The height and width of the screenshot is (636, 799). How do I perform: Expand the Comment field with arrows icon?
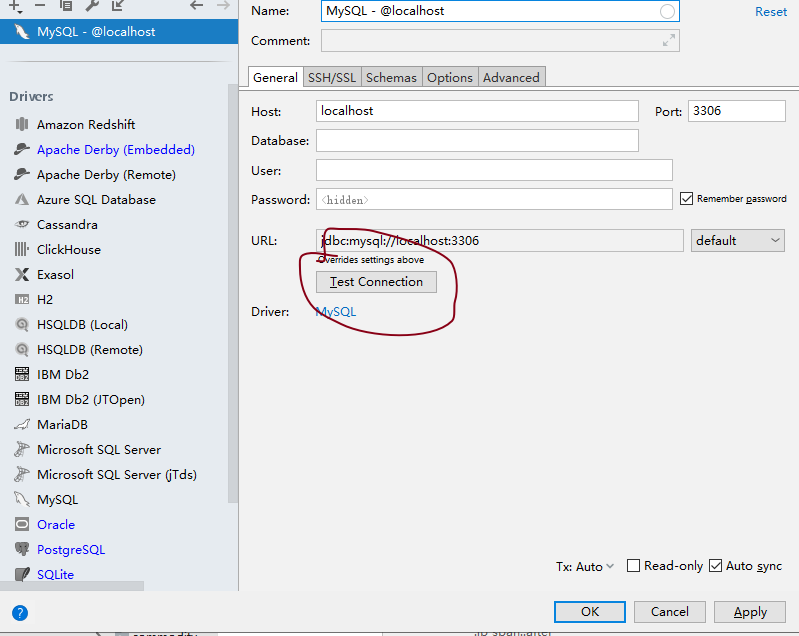pyautogui.click(x=669, y=40)
